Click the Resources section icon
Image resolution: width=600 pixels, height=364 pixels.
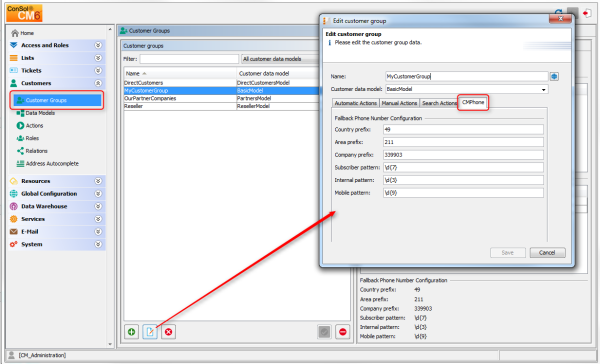point(14,181)
